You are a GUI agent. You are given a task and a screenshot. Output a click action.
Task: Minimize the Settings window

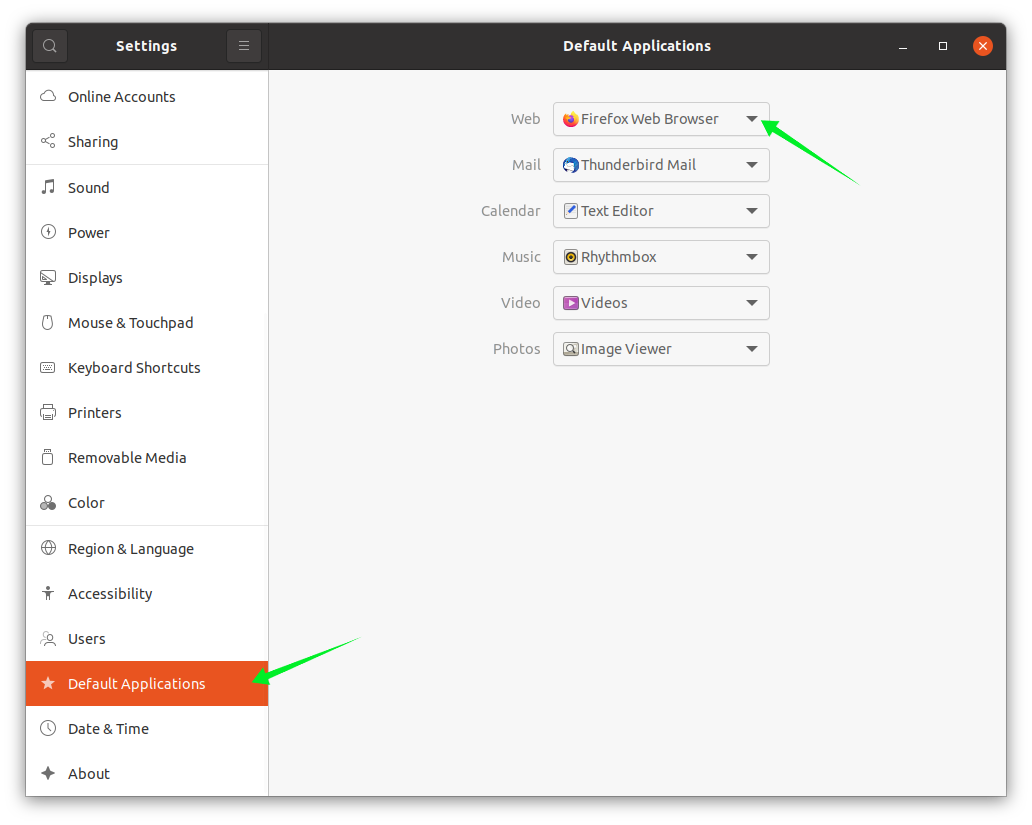click(x=903, y=46)
